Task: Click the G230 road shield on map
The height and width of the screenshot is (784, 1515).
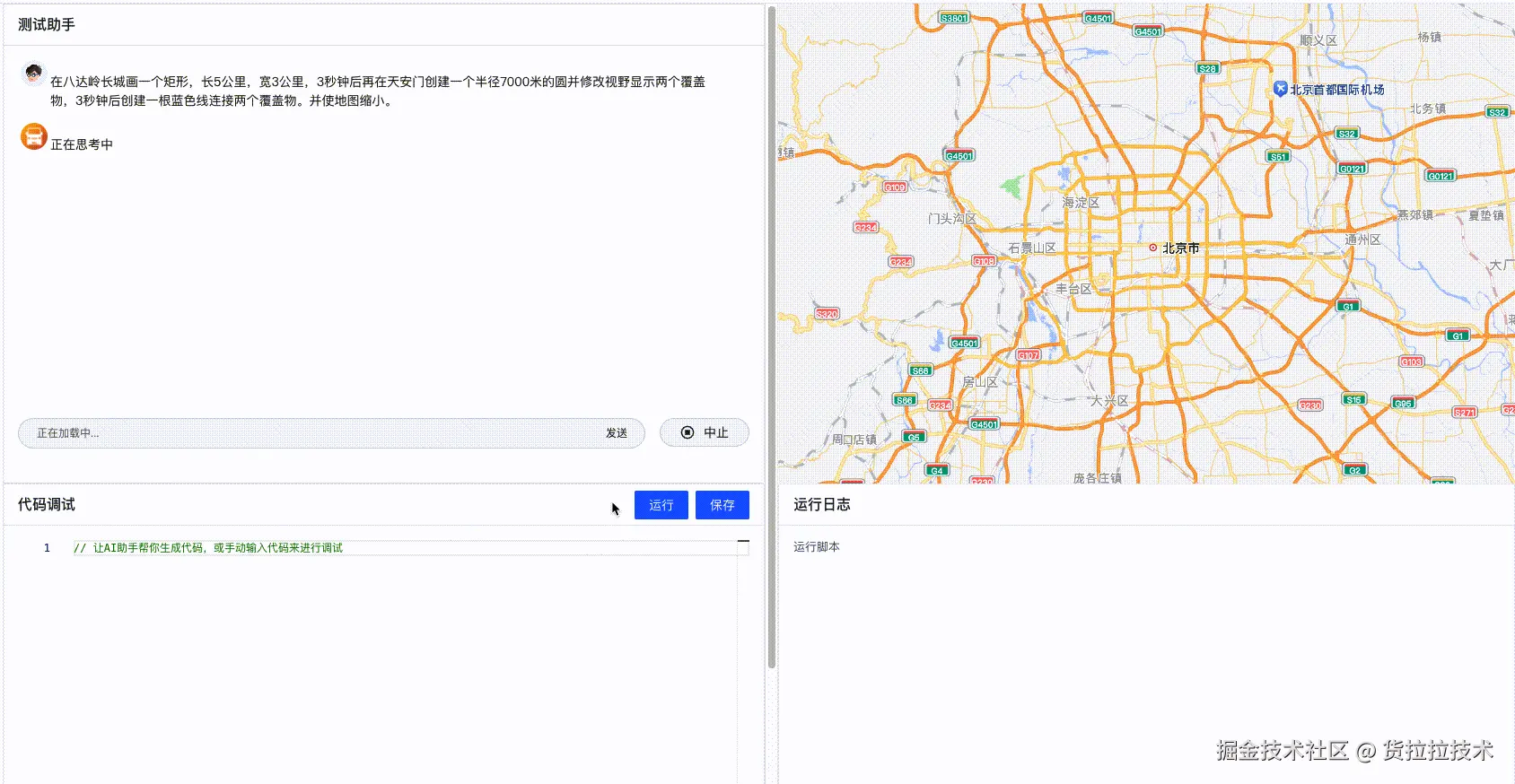Action: tap(1311, 405)
